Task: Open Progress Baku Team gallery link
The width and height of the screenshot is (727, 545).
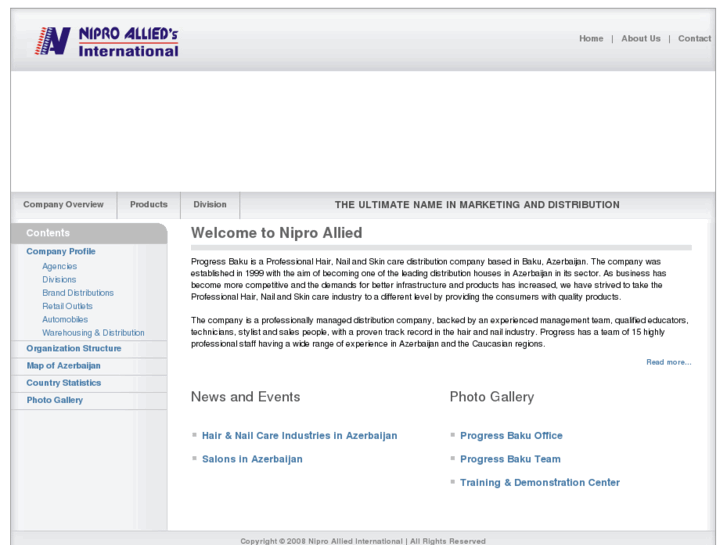Action: pos(510,459)
